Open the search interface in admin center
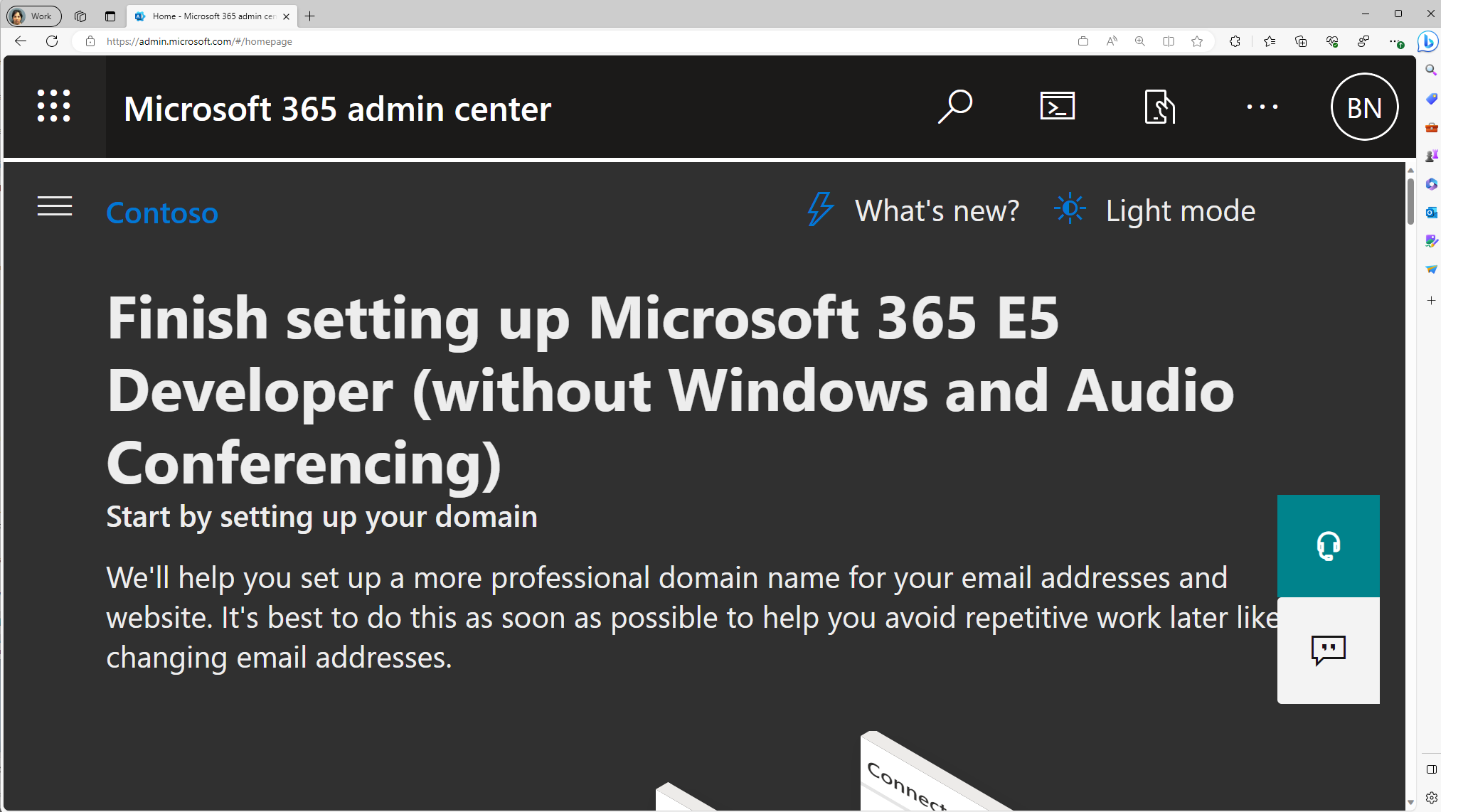This screenshot has height=812, width=1468. coord(954,108)
